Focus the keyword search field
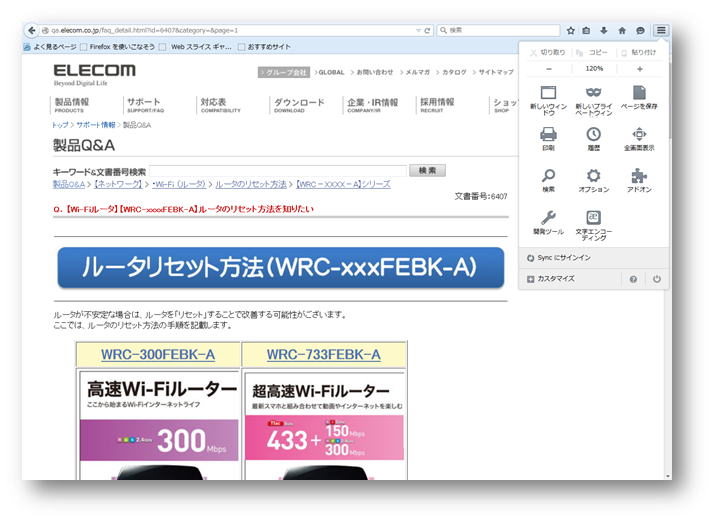Screen dimensions: 714x522 (278, 171)
